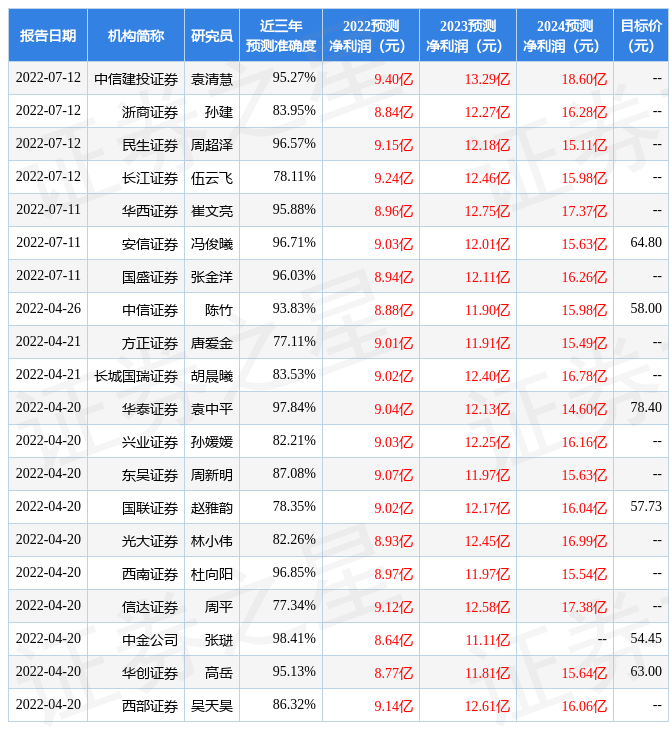Click the 2023预测净利润 column header
This screenshot has width=669, height=730.
[x=468, y=35]
